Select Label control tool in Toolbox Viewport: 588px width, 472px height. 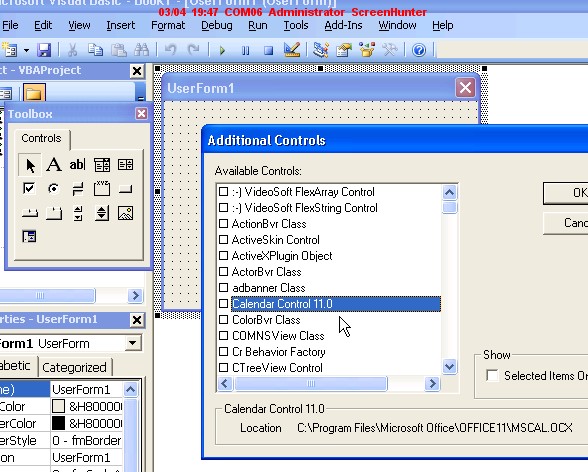click(x=54, y=165)
